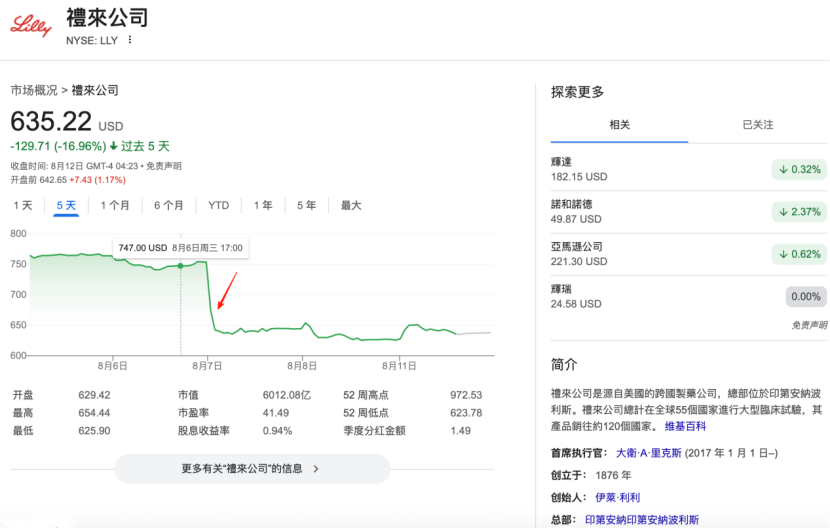
Task: Select the 5 天 time range tab
Action: (66, 205)
